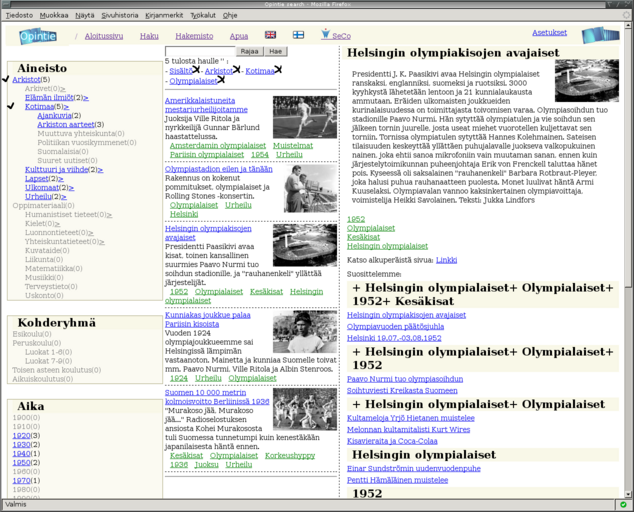634x512 pixels.
Task: Open Pentti Hämäläinen muistelee link
Action: tap(397, 480)
